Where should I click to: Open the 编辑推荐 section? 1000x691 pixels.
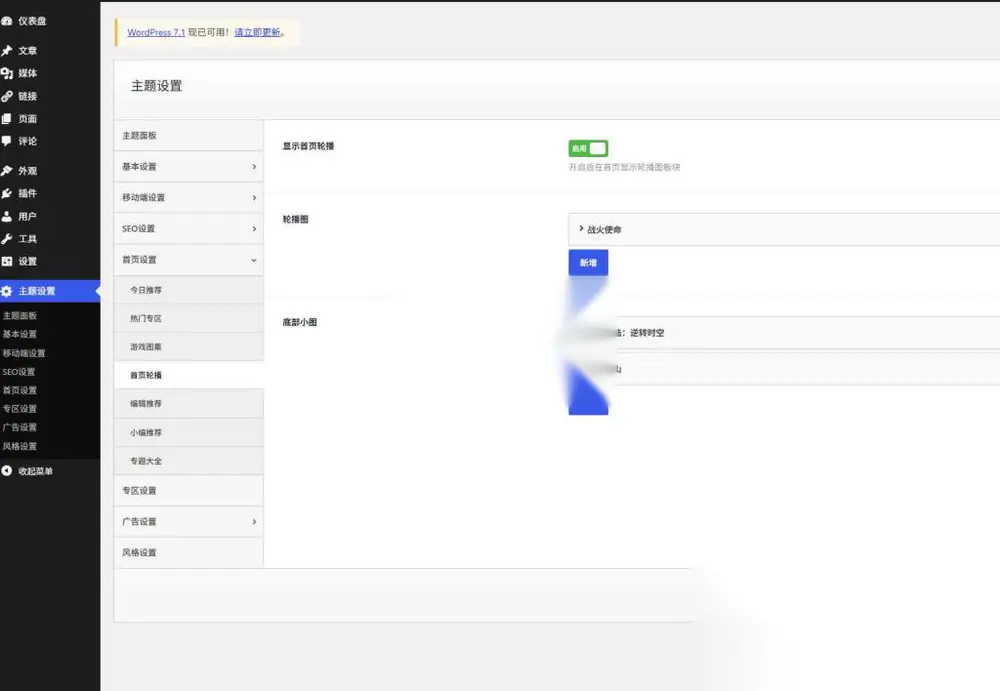pyautogui.click(x=189, y=404)
